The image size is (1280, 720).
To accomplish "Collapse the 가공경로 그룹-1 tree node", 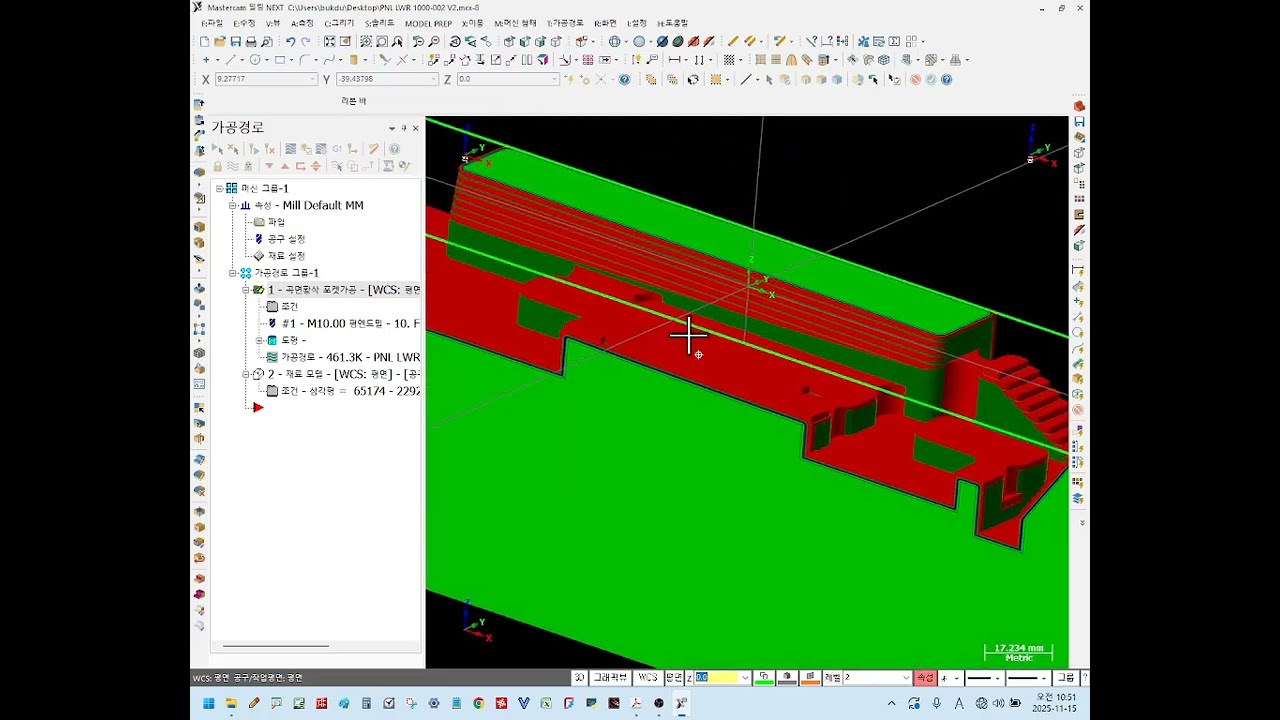I will pos(233,273).
